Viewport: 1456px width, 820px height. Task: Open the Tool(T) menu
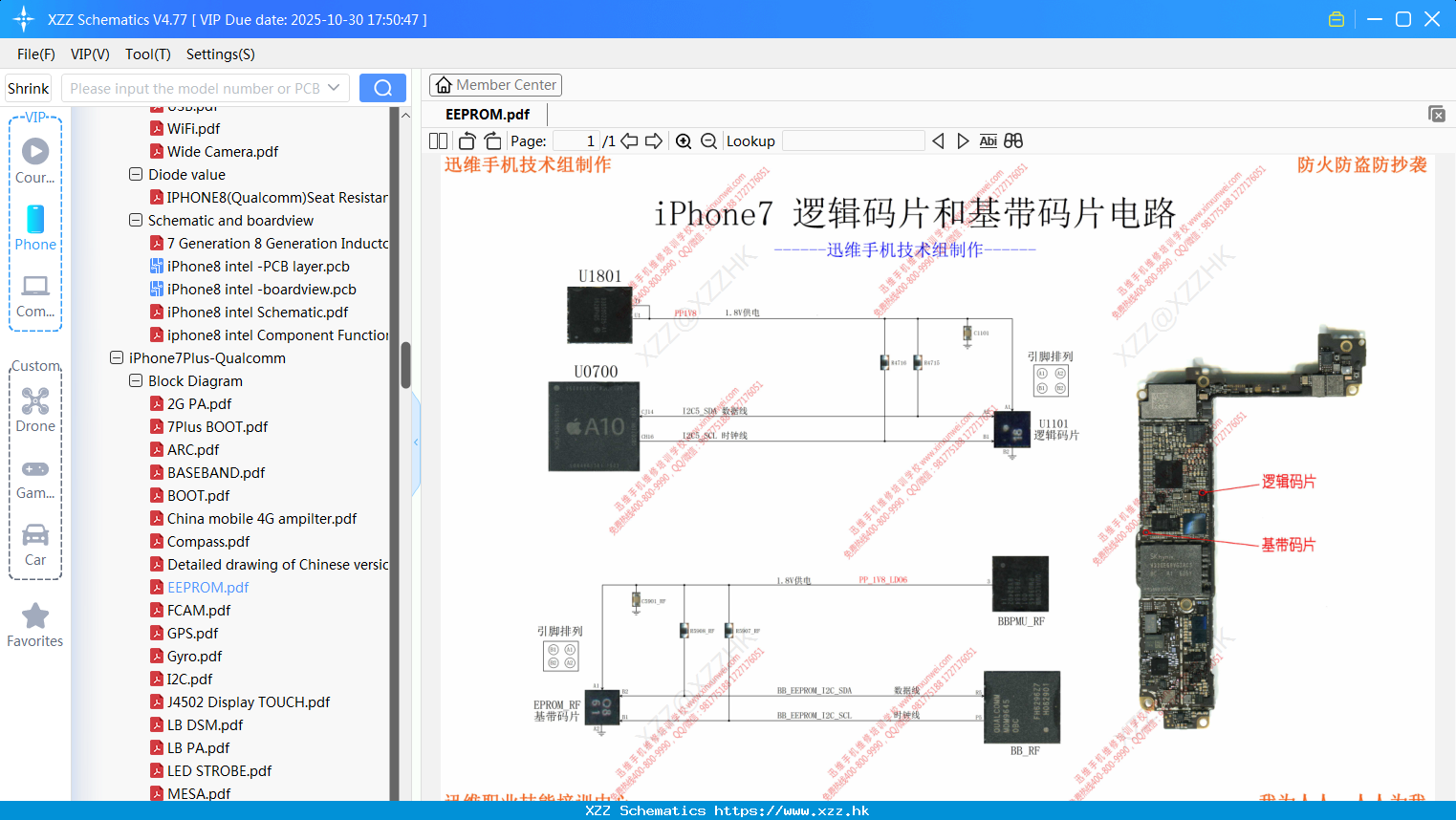[148, 54]
